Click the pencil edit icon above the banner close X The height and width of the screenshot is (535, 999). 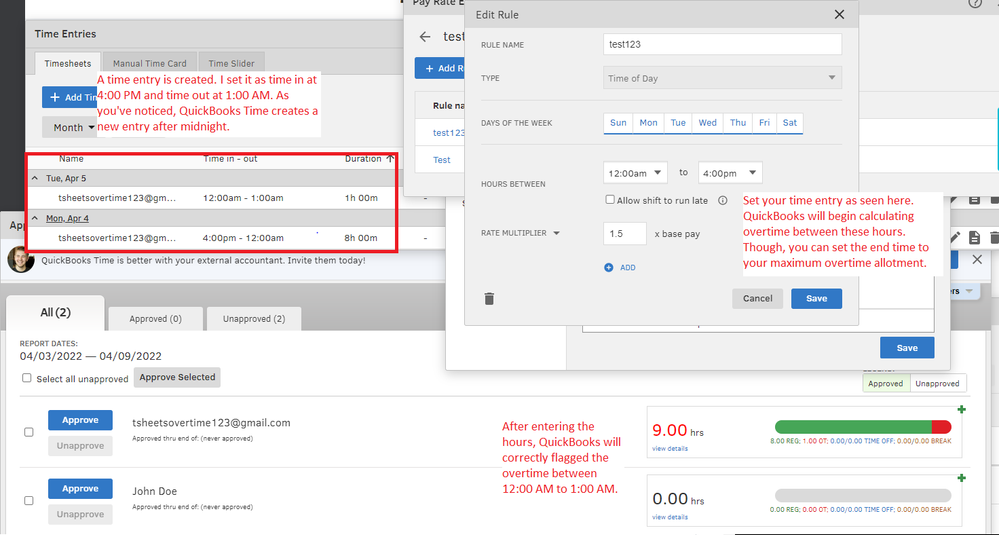954,238
